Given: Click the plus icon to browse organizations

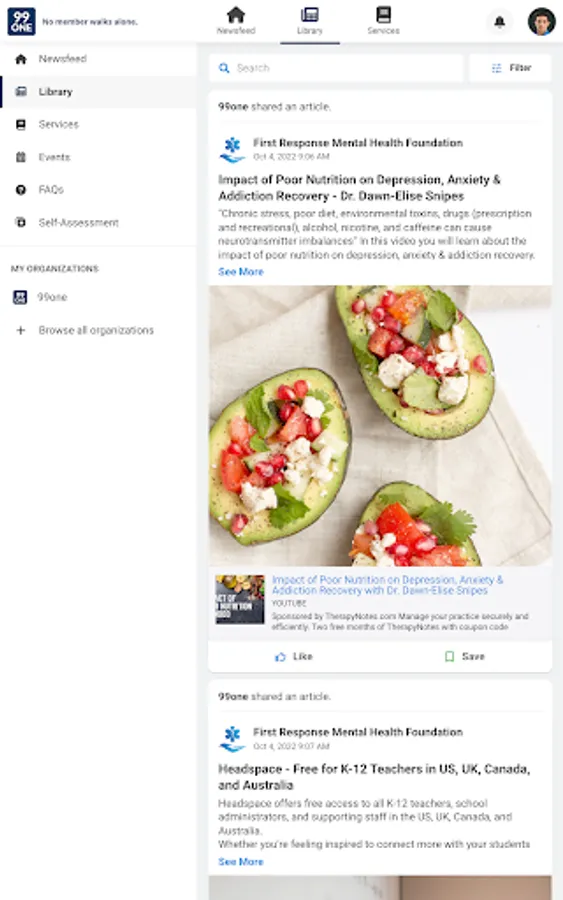Looking at the screenshot, I should 21,330.
